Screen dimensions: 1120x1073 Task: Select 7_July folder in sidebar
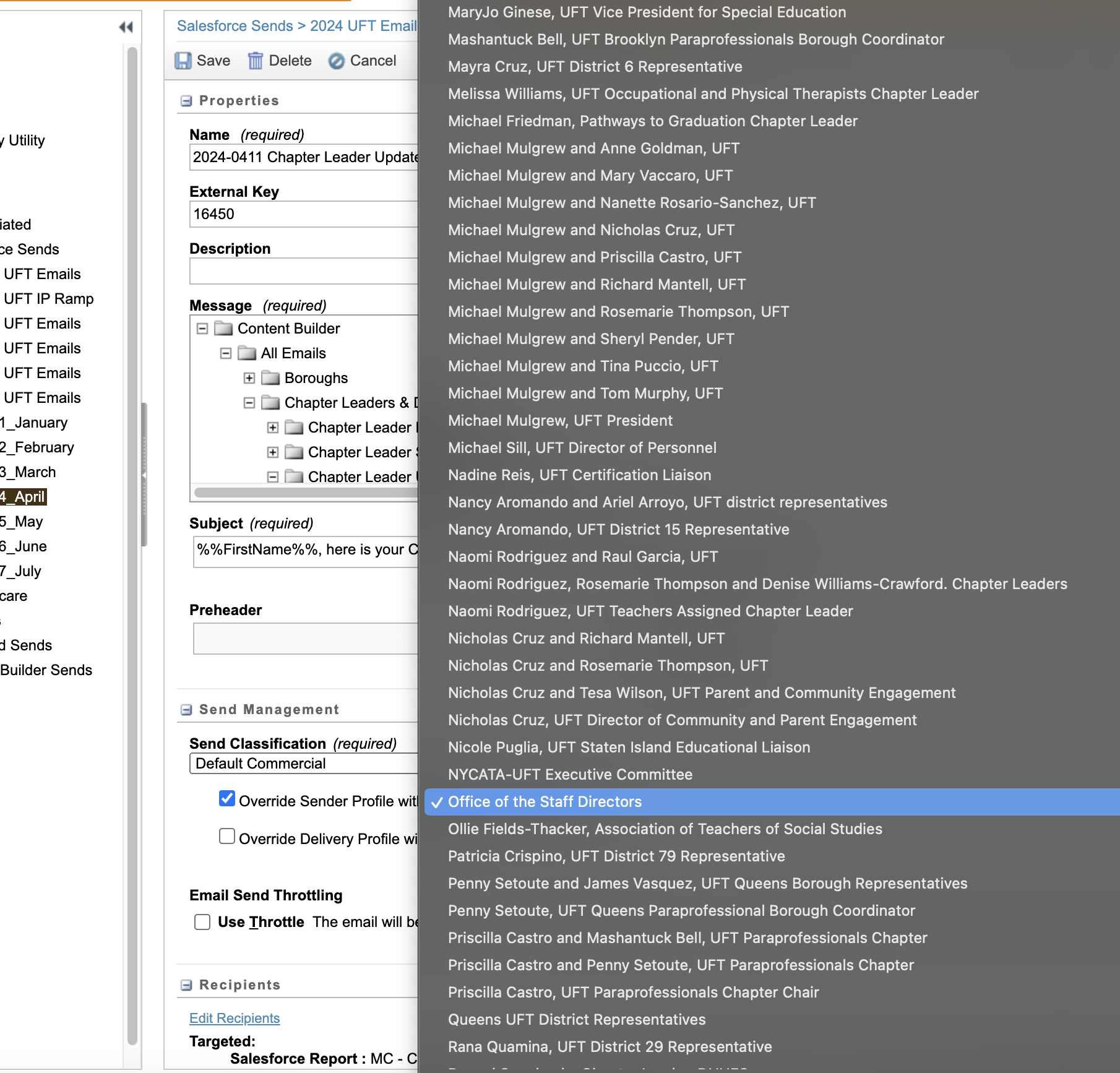pos(21,571)
